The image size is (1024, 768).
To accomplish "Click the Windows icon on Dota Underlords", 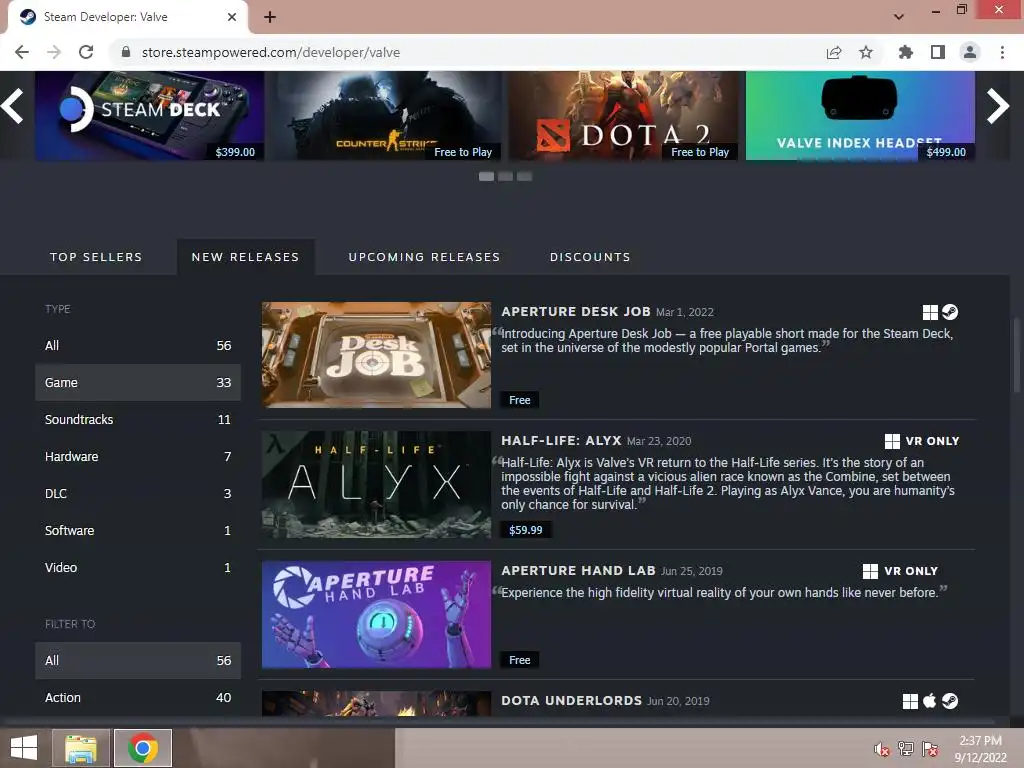I will (x=910, y=701).
